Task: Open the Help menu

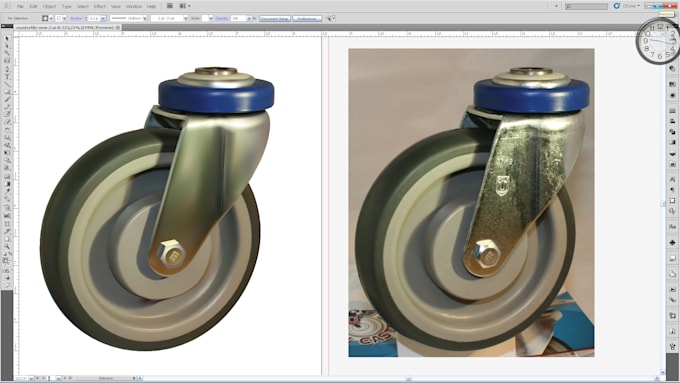Action: [x=151, y=6]
